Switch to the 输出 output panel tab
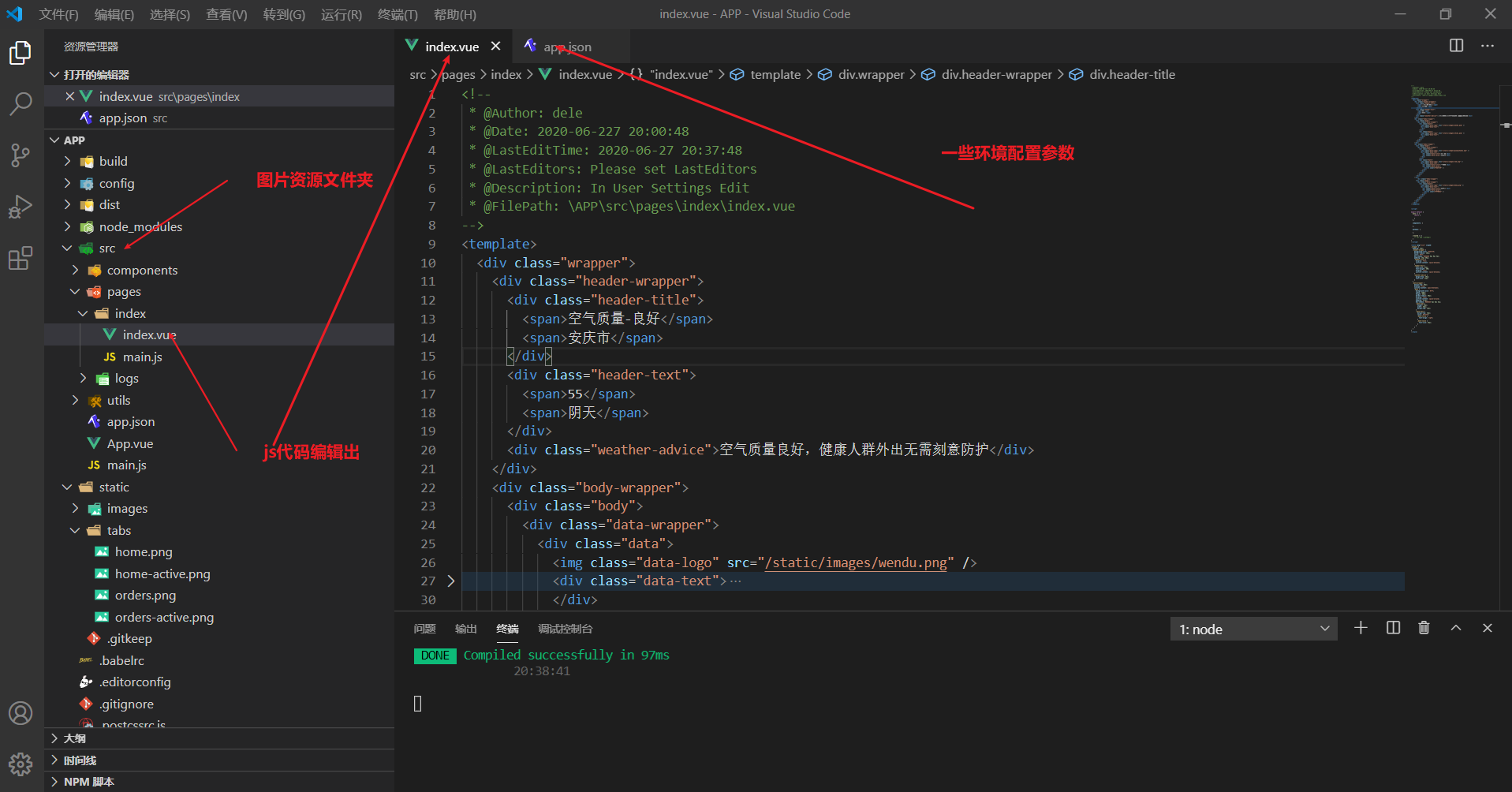Viewport: 1512px width, 792px height. pyautogui.click(x=466, y=629)
